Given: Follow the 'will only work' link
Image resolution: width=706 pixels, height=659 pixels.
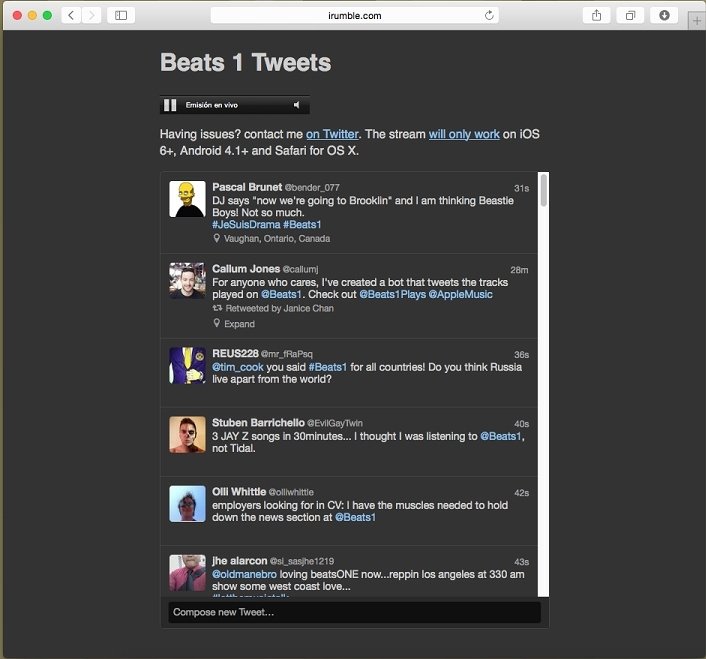Looking at the screenshot, I should [464, 134].
